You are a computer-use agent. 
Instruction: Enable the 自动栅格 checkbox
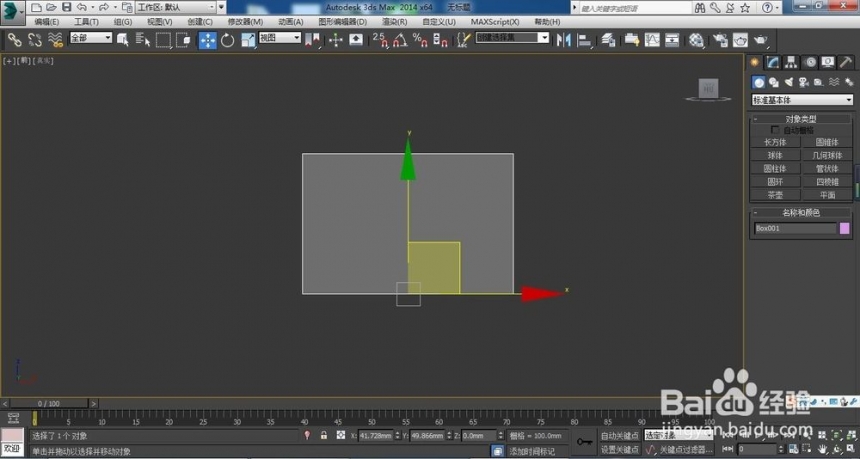(x=775, y=130)
